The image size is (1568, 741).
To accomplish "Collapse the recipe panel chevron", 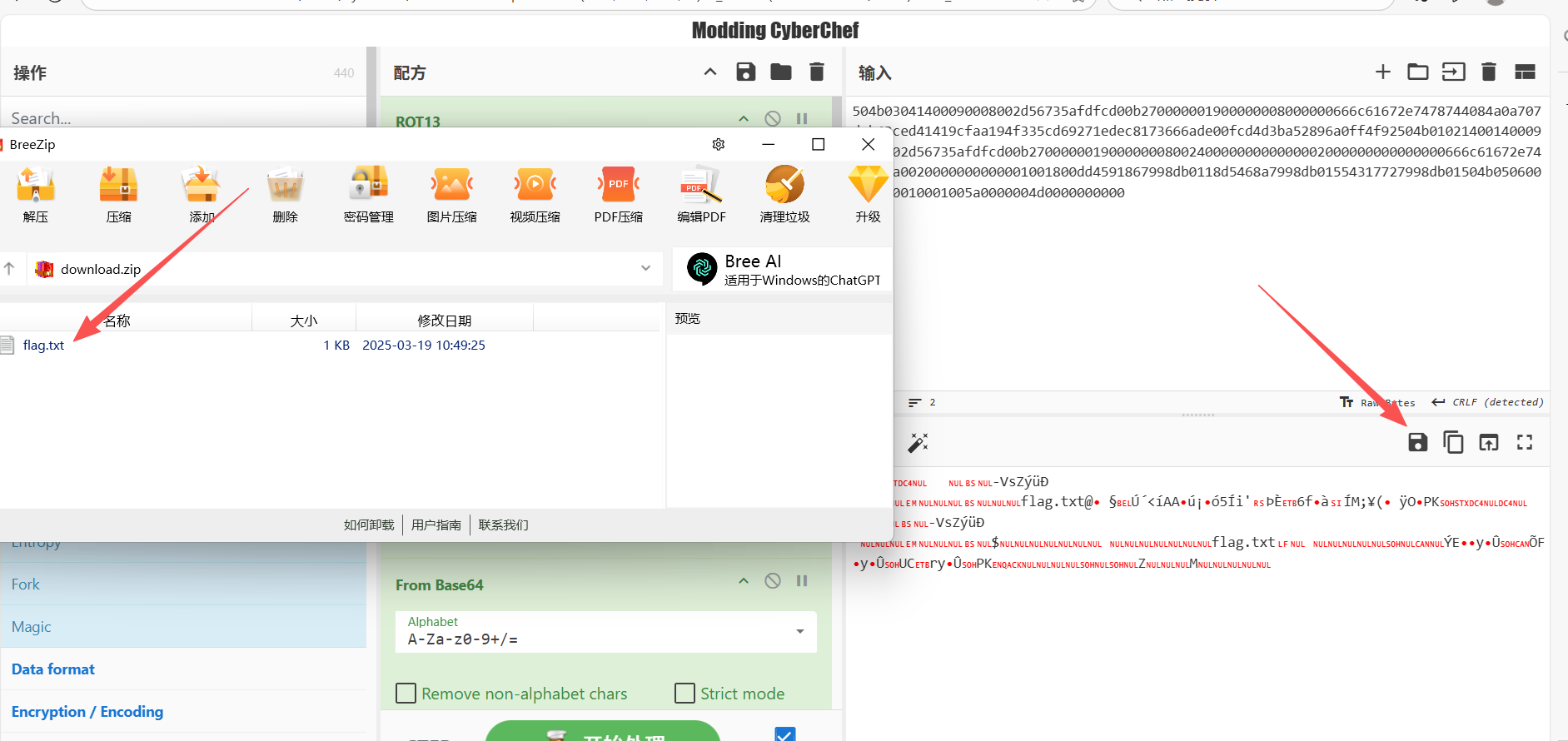I will (710, 72).
